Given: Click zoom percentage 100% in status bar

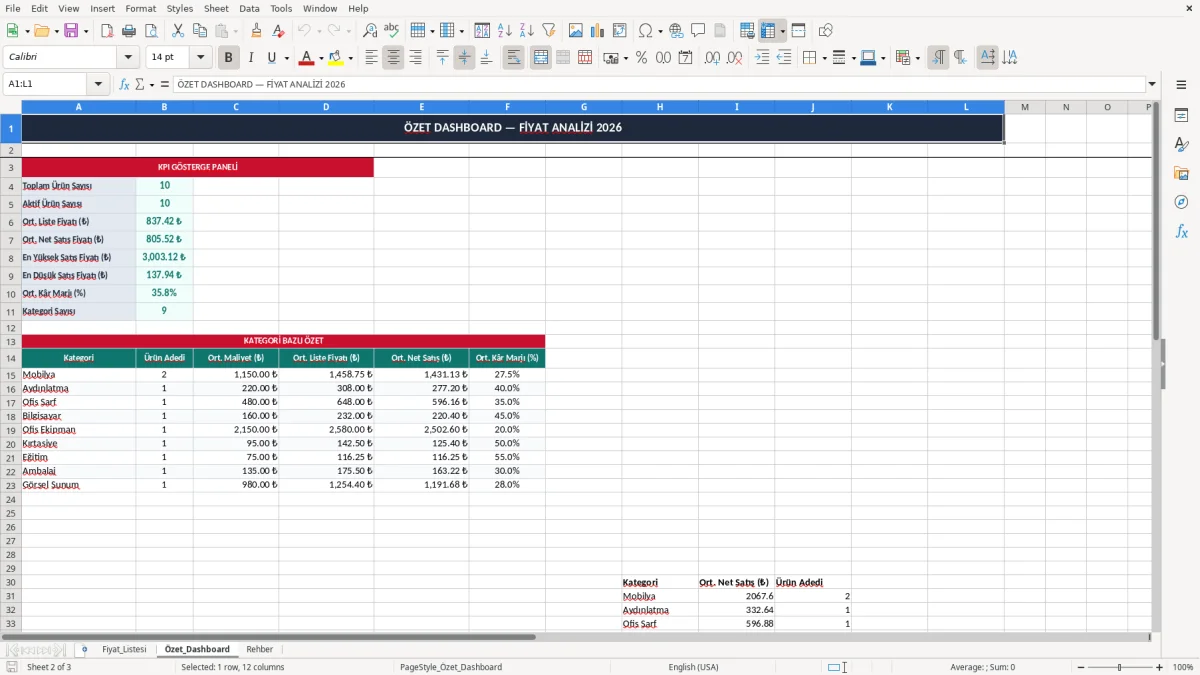Looking at the screenshot, I should click(1183, 667).
